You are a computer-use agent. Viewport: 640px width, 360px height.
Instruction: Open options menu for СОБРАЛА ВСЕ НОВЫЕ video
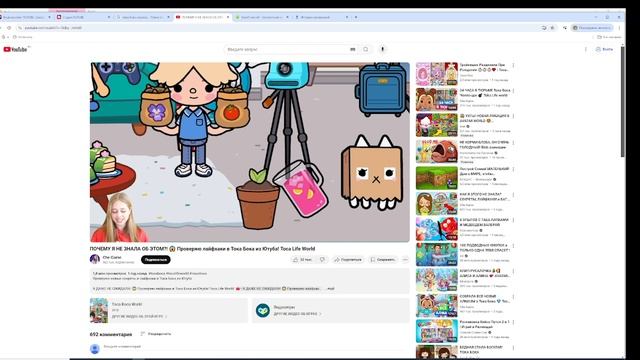coord(513,297)
